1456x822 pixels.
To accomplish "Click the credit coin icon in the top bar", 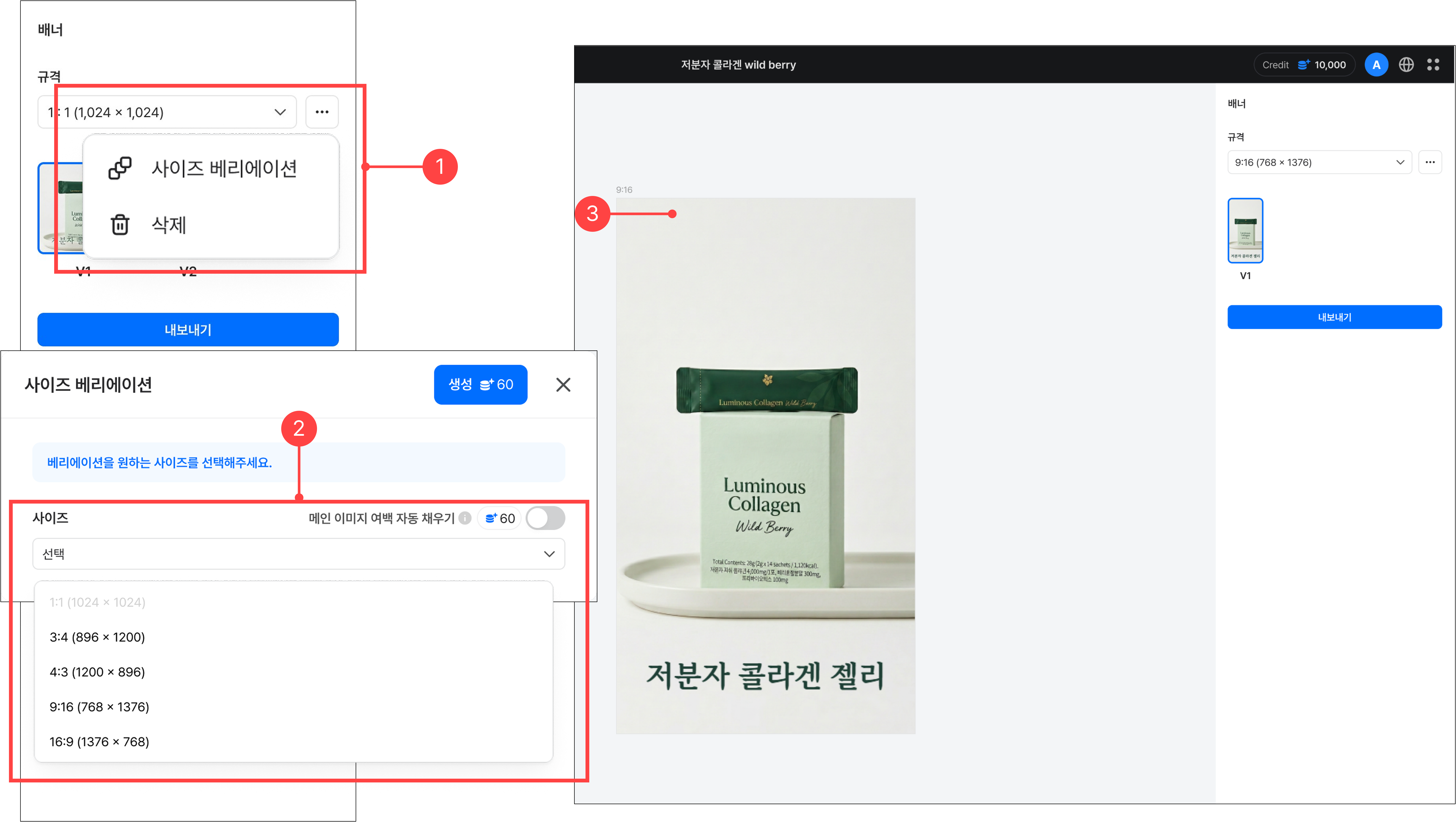I will tap(1303, 65).
